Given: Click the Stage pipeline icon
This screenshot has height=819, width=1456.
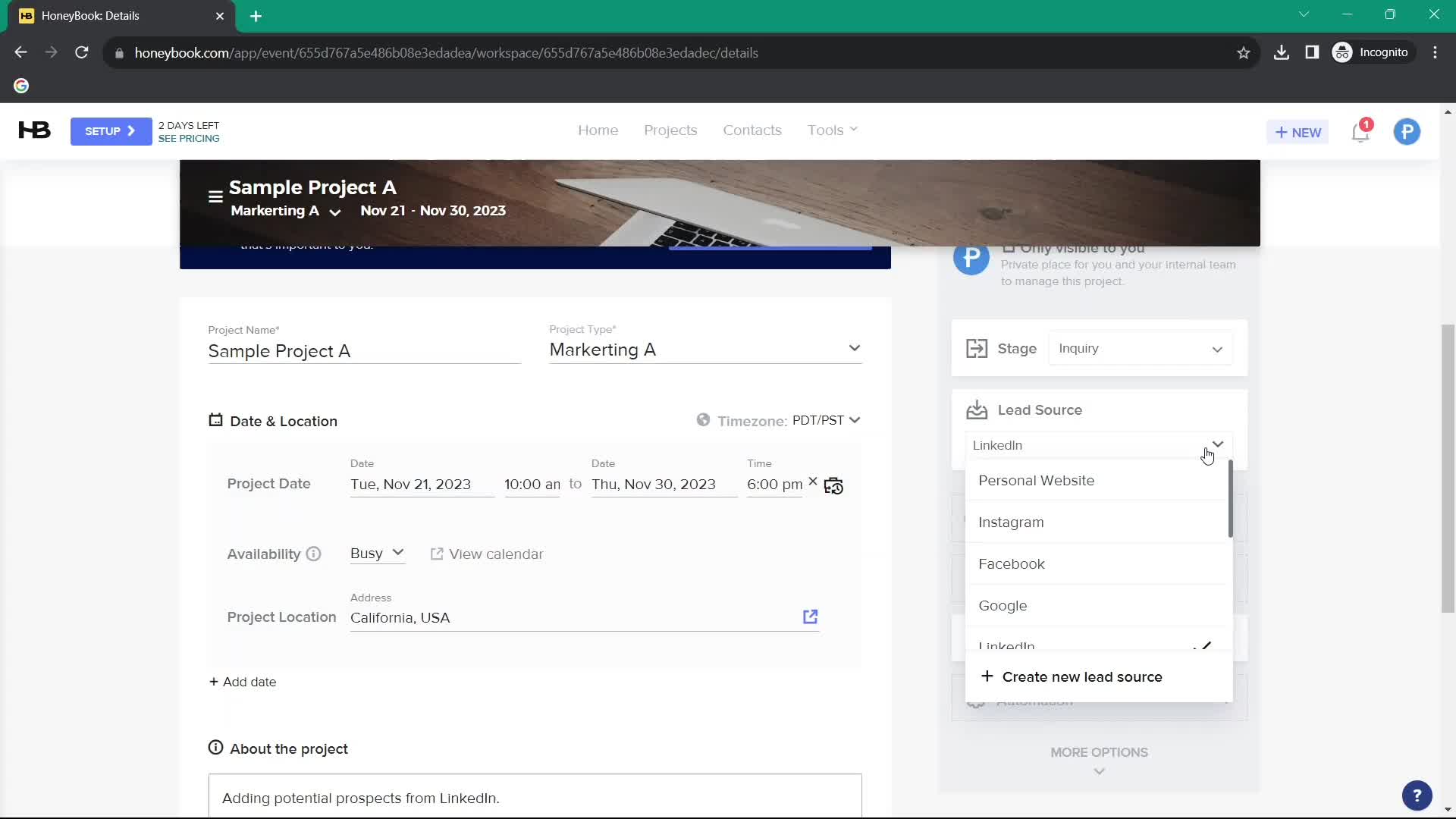Looking at the screenshot, I should pyautogui.click(x=977, y=349).
